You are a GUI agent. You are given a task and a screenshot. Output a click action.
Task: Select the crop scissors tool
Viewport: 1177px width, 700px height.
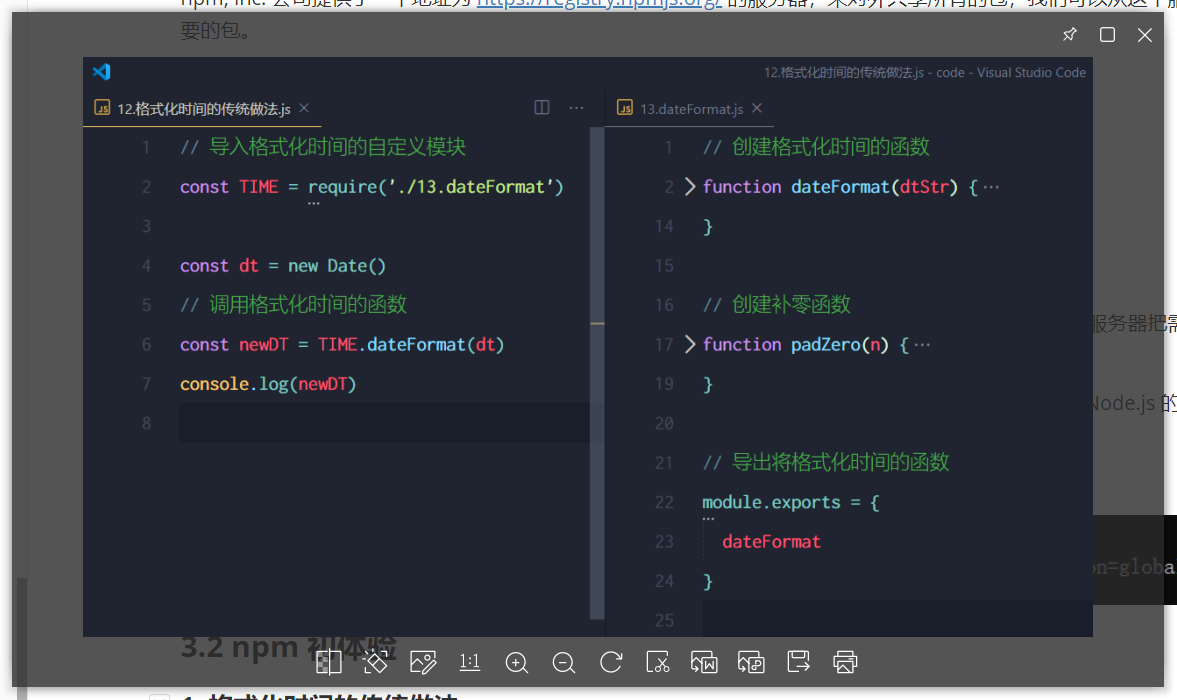pyautogui.click(x=658, y=662)
